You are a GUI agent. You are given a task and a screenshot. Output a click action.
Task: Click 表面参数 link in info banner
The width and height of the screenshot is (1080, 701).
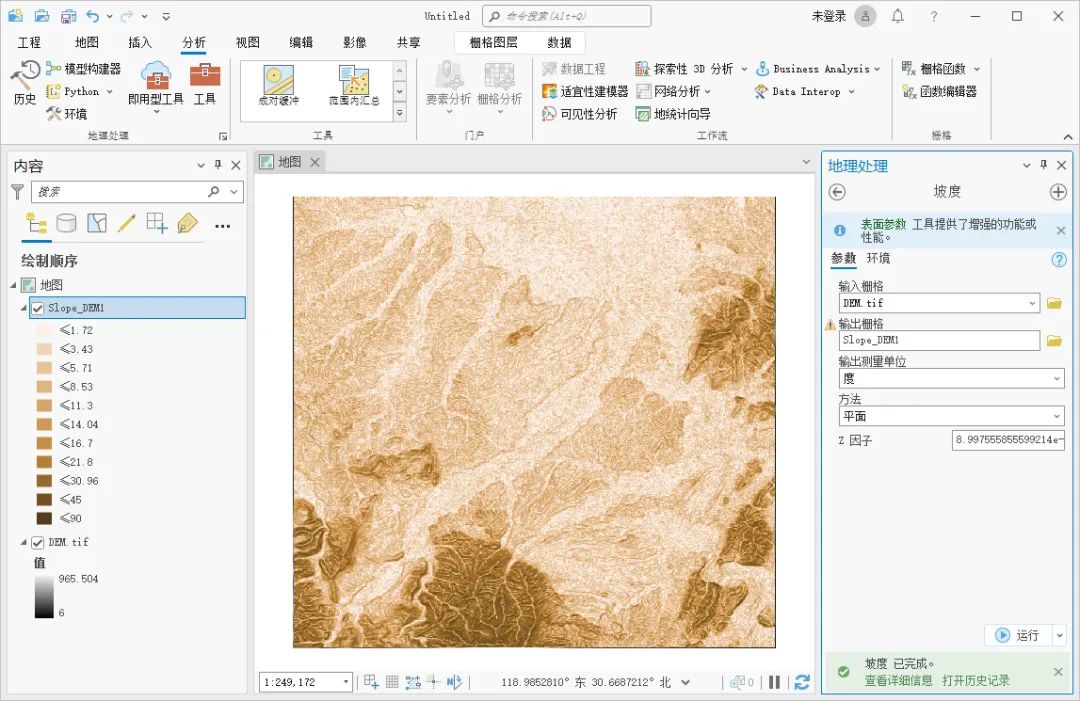tap(883, 224)
